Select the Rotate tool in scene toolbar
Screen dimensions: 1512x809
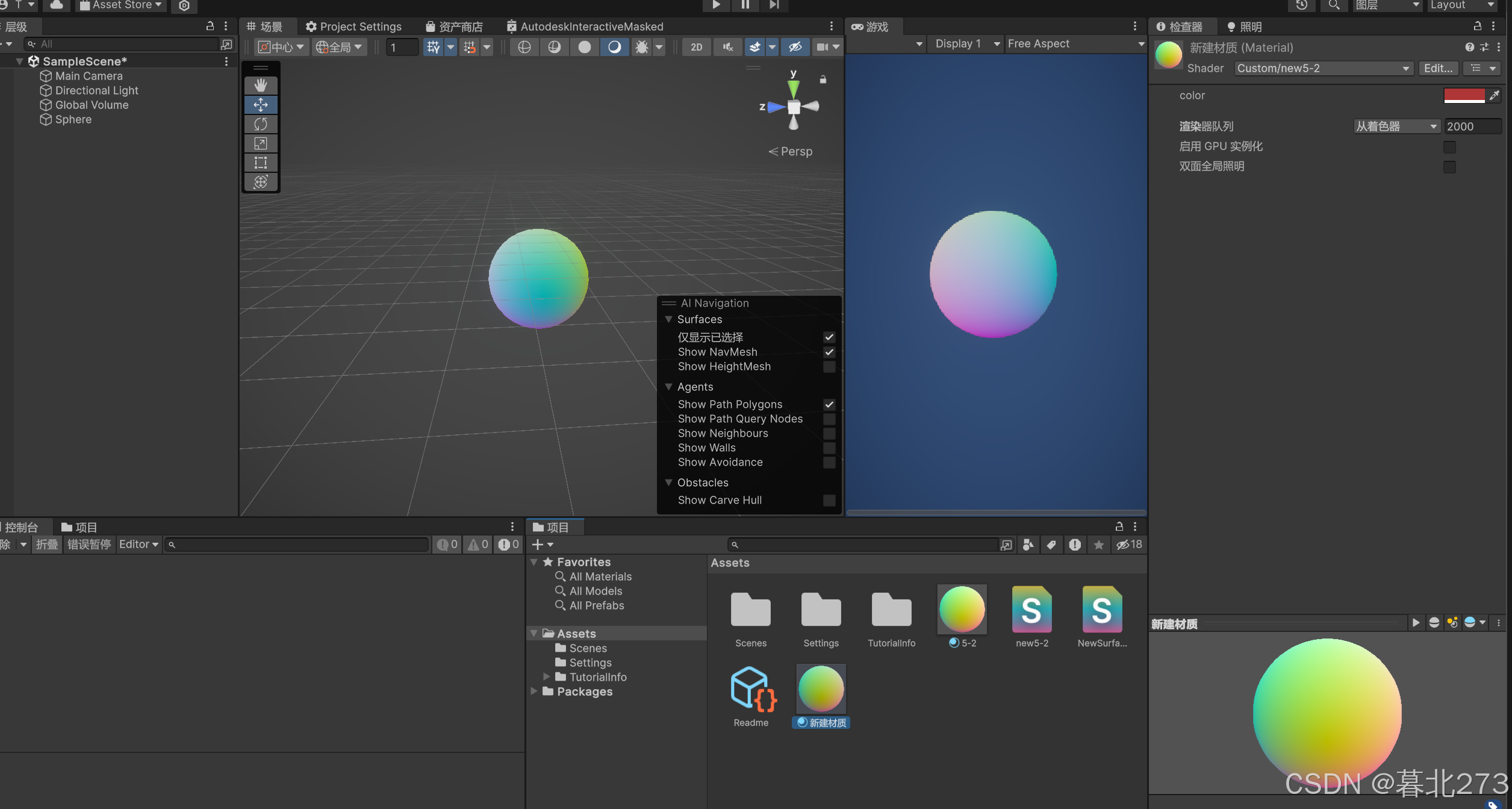261,124
